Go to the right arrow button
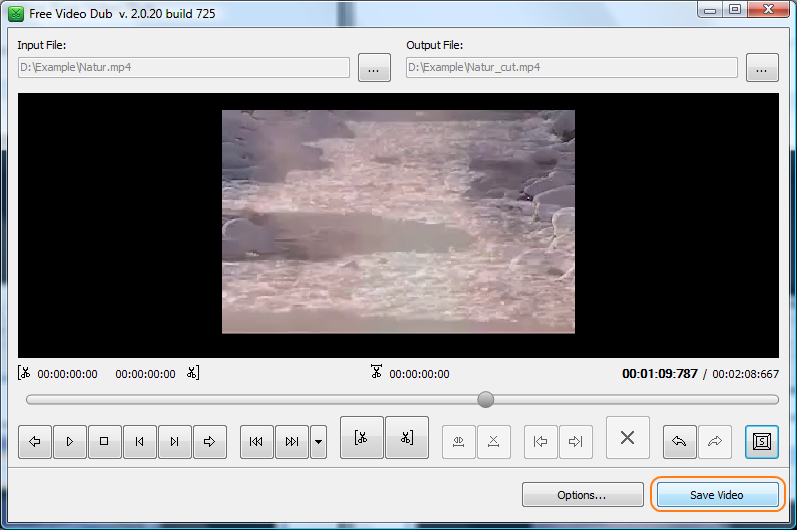This screenshot has height=530, width=797. point(209,441)
